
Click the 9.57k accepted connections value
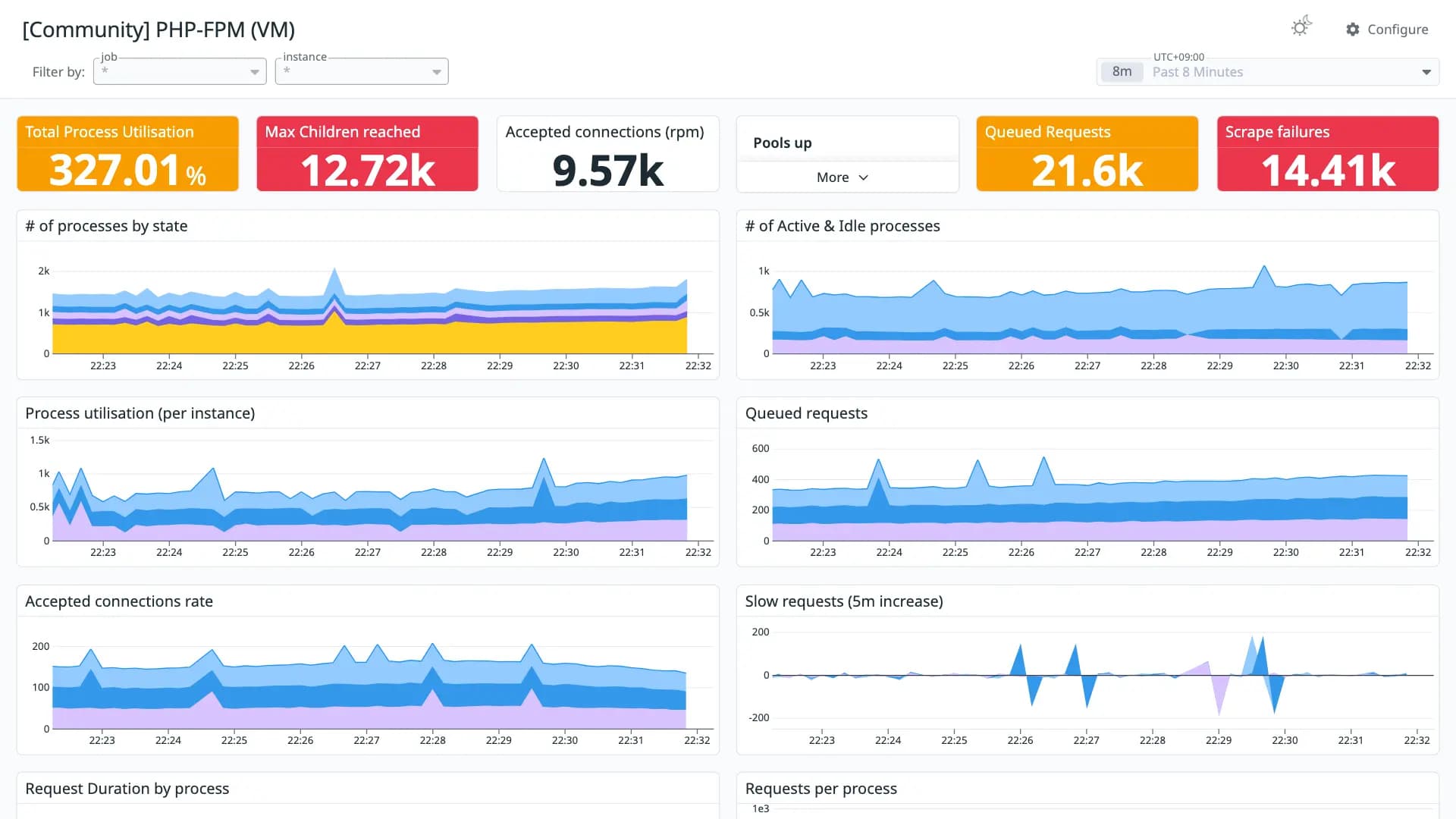(x=608, y=171)
